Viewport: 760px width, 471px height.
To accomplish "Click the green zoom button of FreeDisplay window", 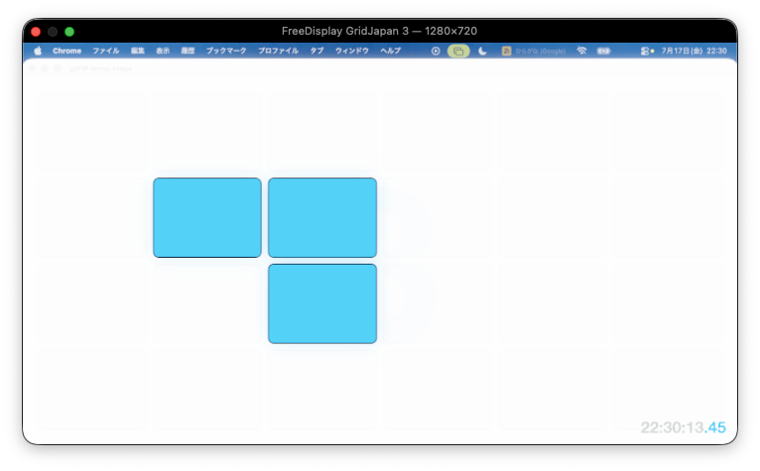I will 69,32.
